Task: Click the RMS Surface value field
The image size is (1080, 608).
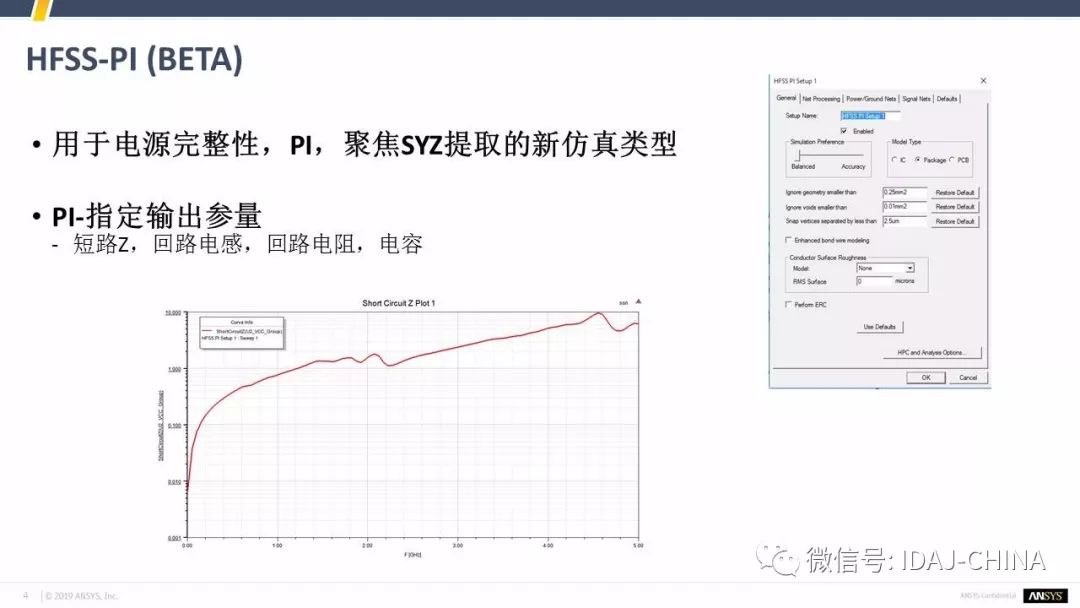Action: (x=874, y=281)
